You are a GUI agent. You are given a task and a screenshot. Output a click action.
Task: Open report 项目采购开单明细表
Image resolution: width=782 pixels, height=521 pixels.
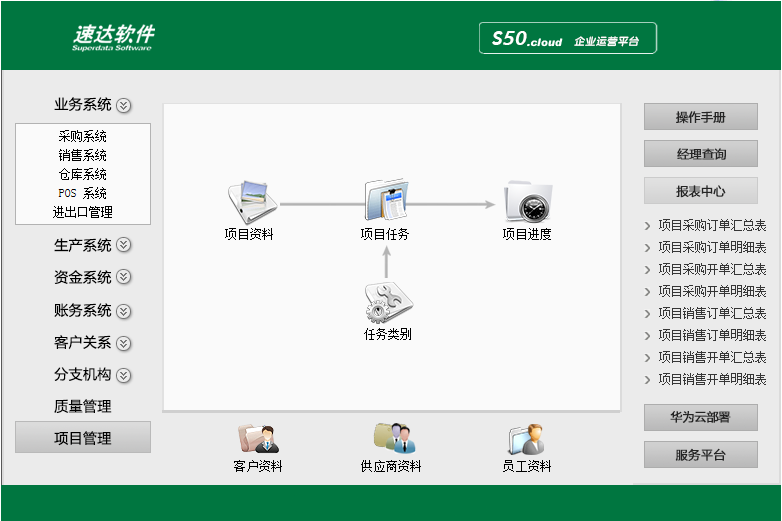coord(712,291)
